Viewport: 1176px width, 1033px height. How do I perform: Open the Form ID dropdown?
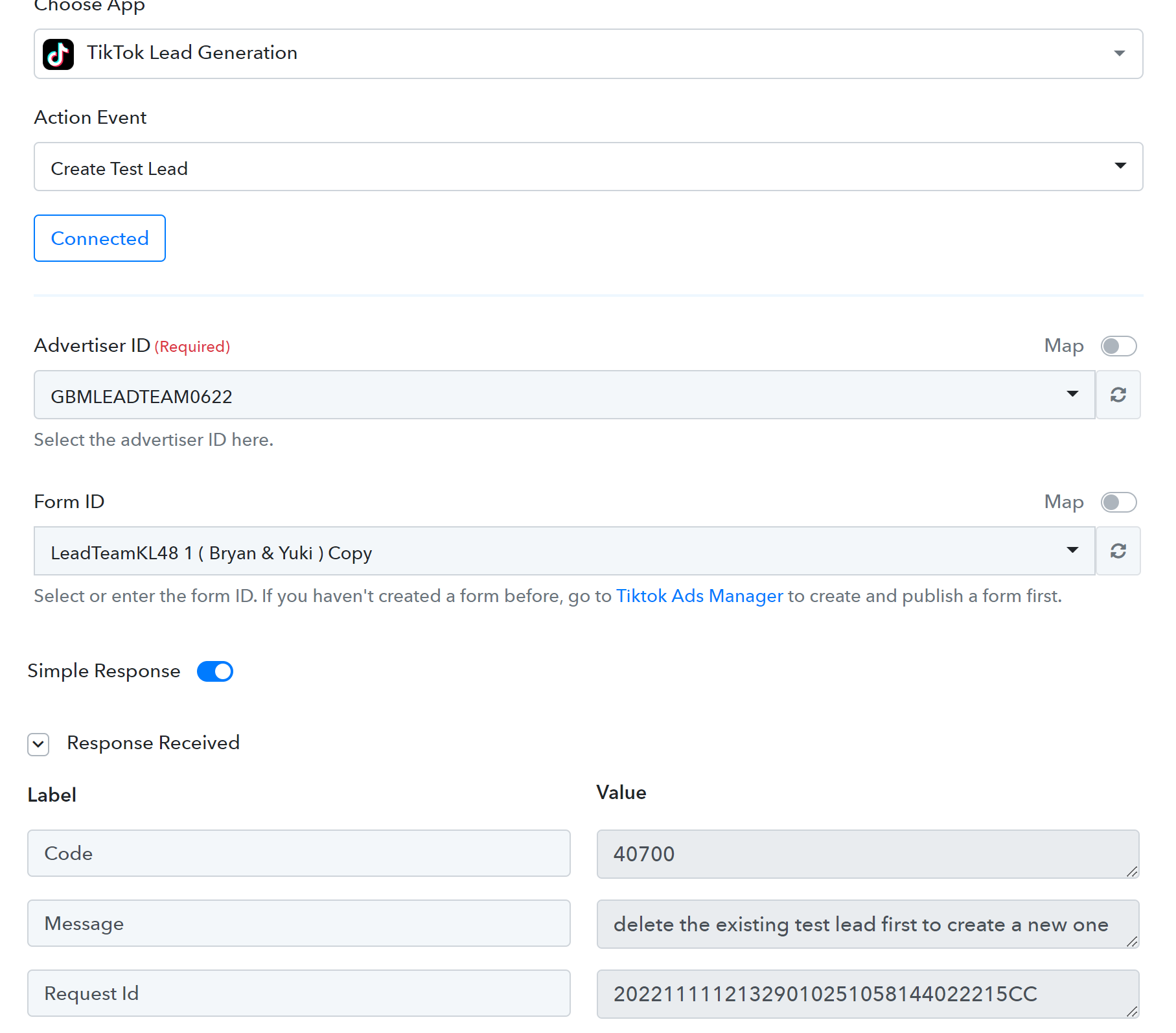[564, 551]
